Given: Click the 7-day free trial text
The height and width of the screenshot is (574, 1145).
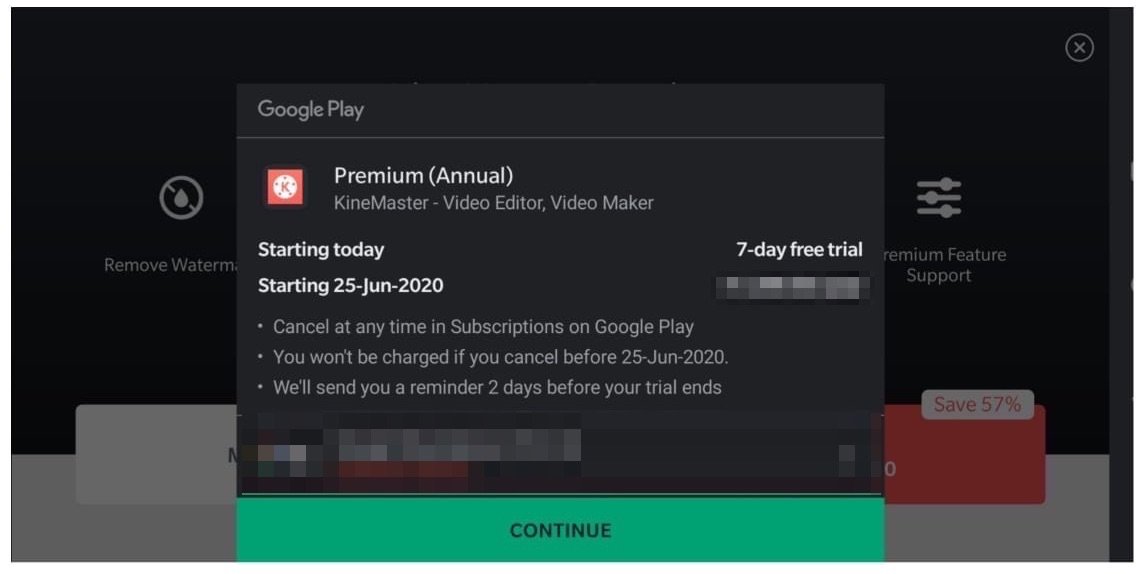Looking at the screenshot, I should pos(800,250).
